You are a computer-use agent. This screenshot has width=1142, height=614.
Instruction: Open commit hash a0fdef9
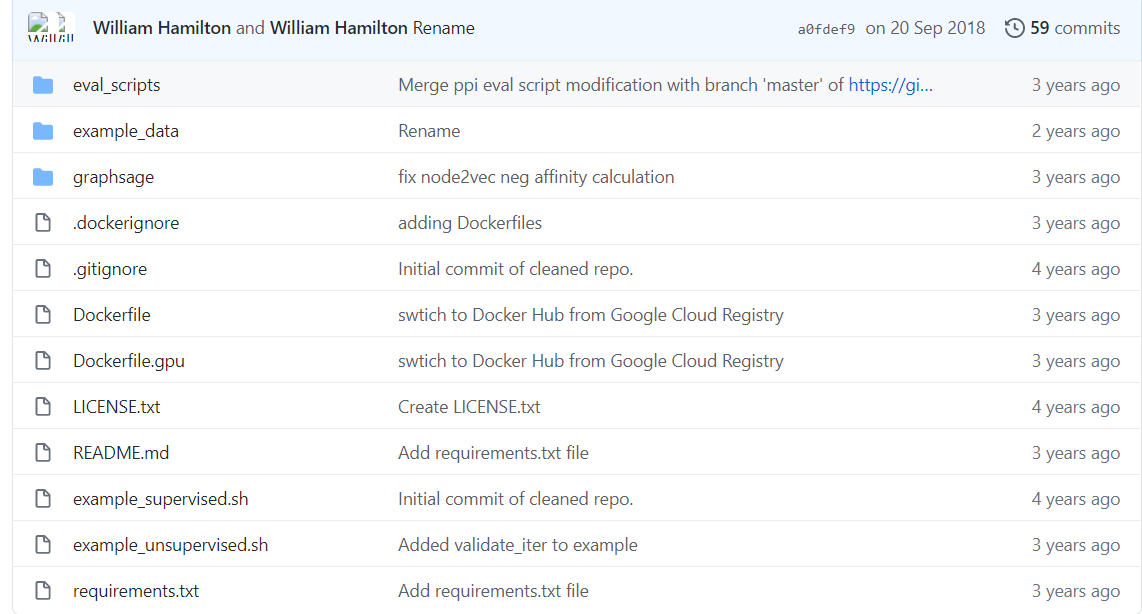826,29
